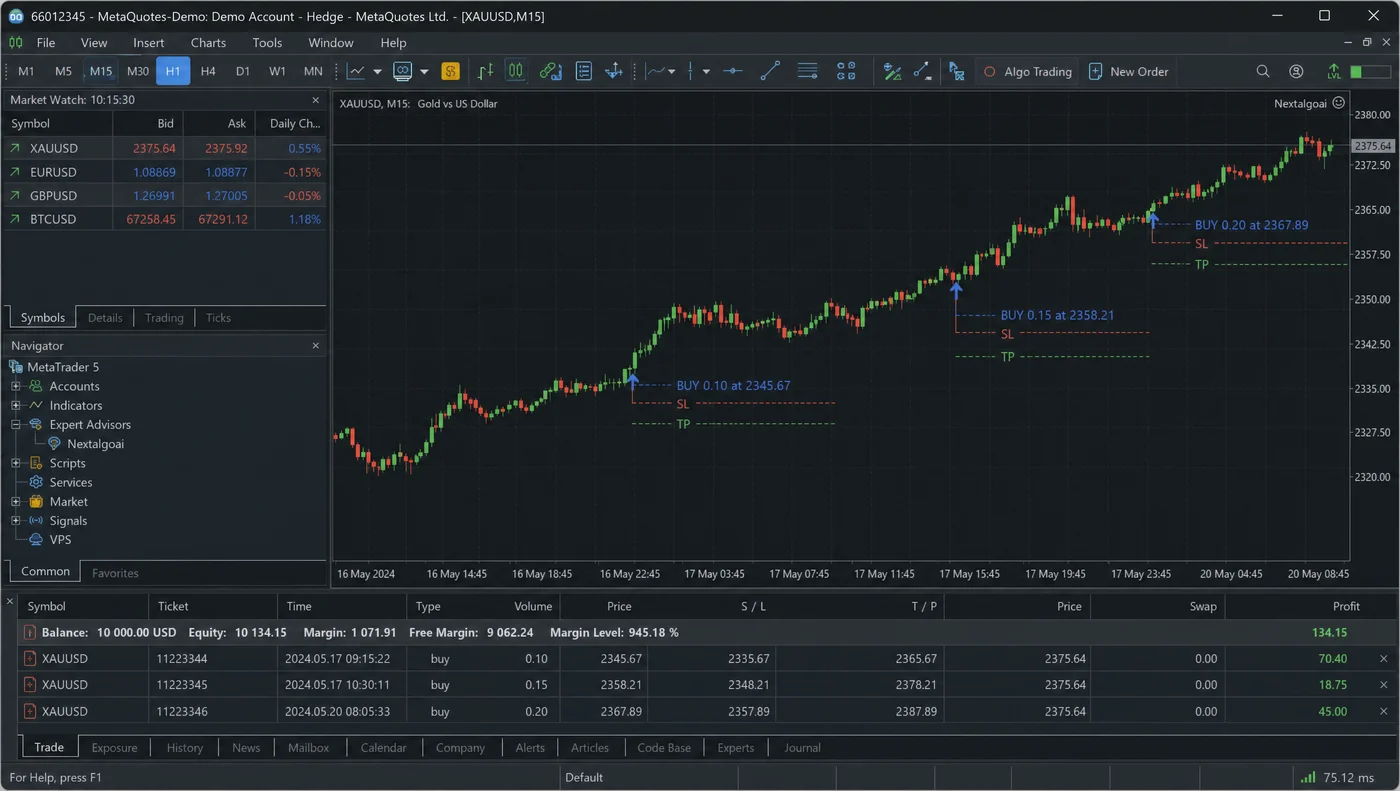The height and width of the screenshot is (791, 1400).
Task: Switch to W1 timeframe
Action: pyautogui.click(x=278, y=71)
